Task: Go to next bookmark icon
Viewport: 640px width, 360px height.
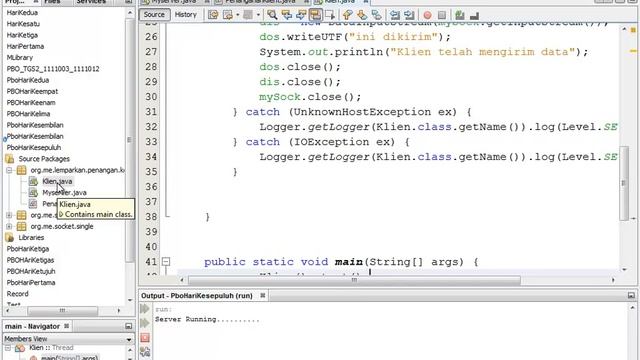Action: [362, 15]
